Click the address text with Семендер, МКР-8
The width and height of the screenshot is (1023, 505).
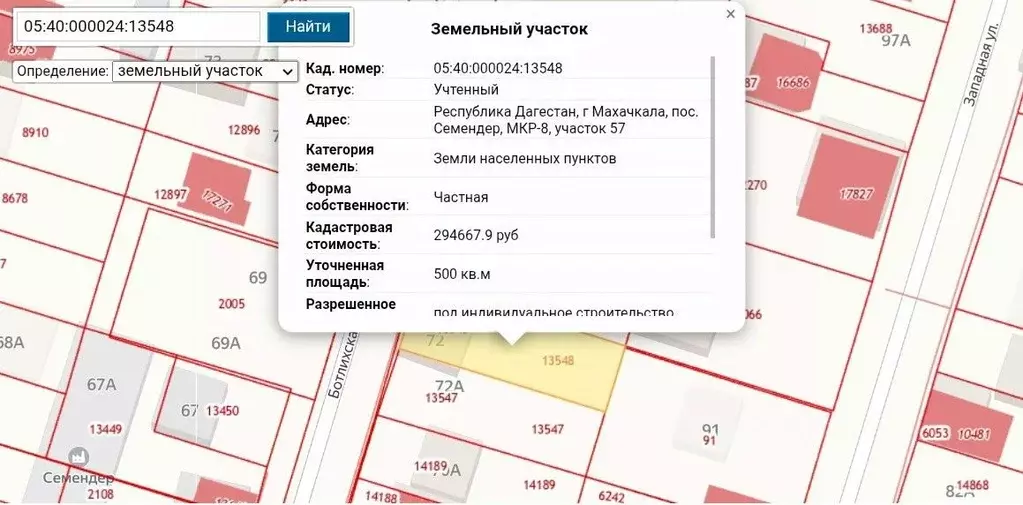coord(566,120)
